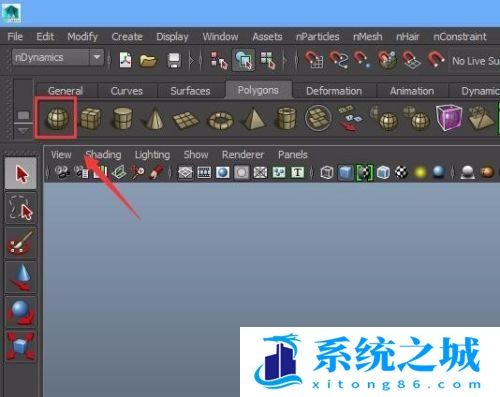Toggle snap to points magnet
Viewport: 500px width, 397px height.
tap(362, 59)
